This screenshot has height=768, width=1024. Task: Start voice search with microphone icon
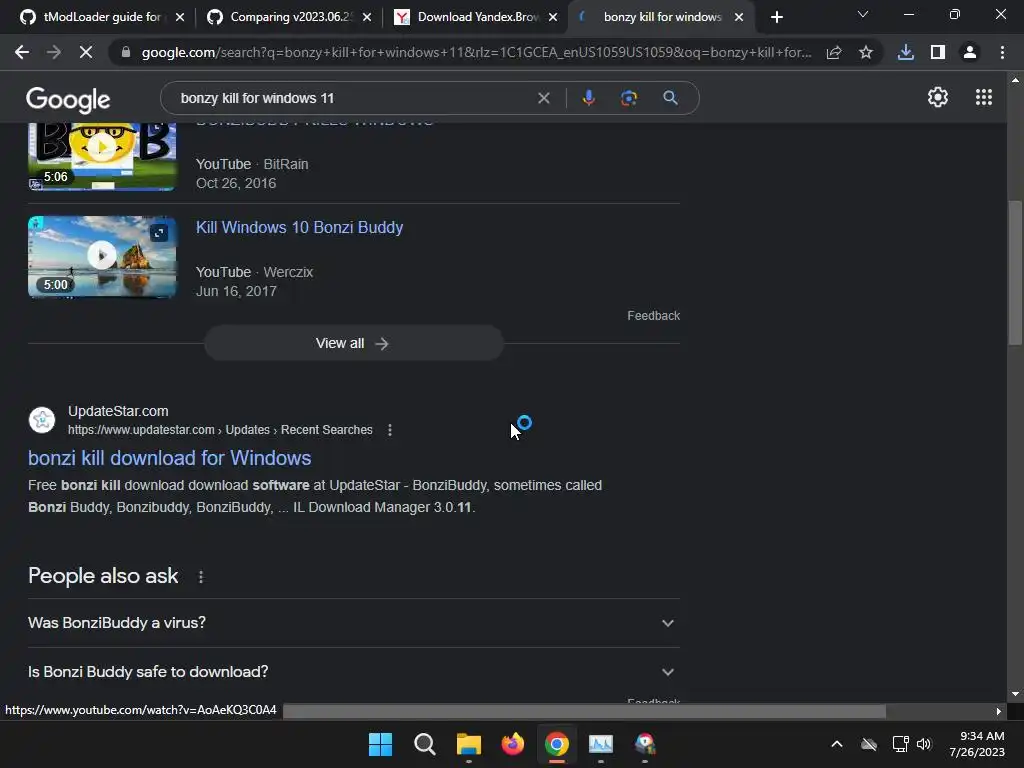(588, 98)
